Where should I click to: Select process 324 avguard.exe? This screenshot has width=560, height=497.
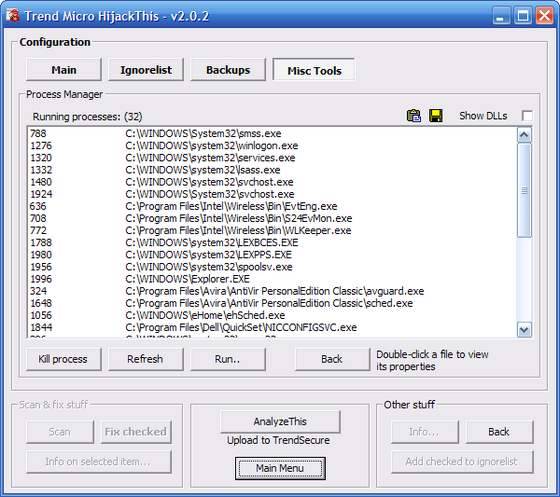click(272, 291)
